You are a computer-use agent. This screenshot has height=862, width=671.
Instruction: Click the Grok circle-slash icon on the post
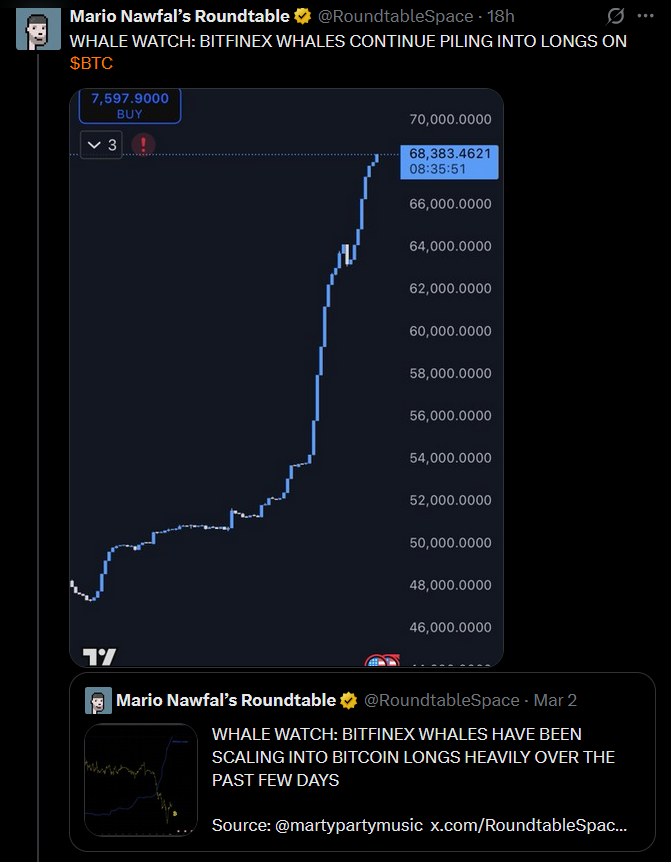tap(615, 16)
